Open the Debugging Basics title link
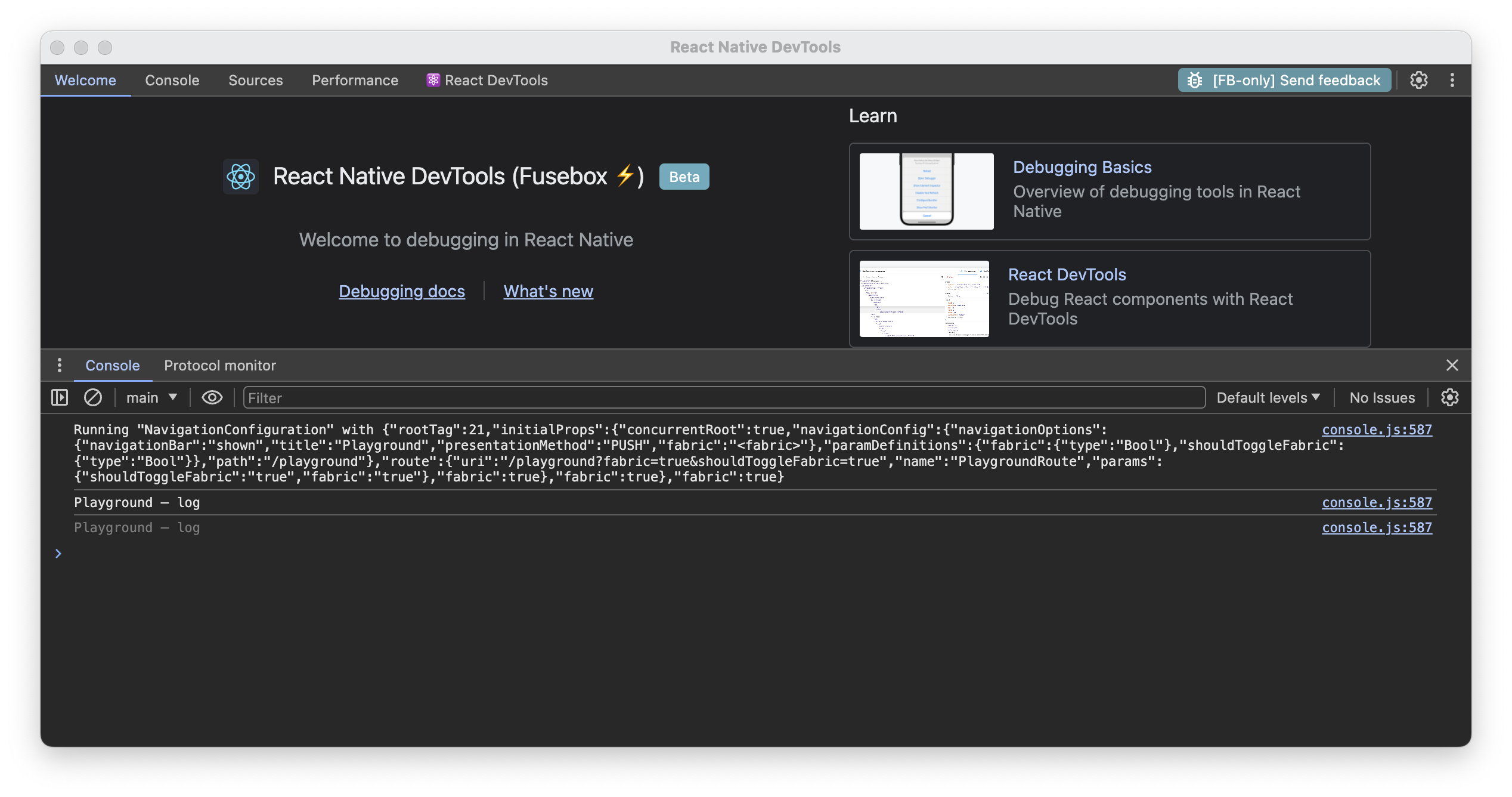 1082,167
